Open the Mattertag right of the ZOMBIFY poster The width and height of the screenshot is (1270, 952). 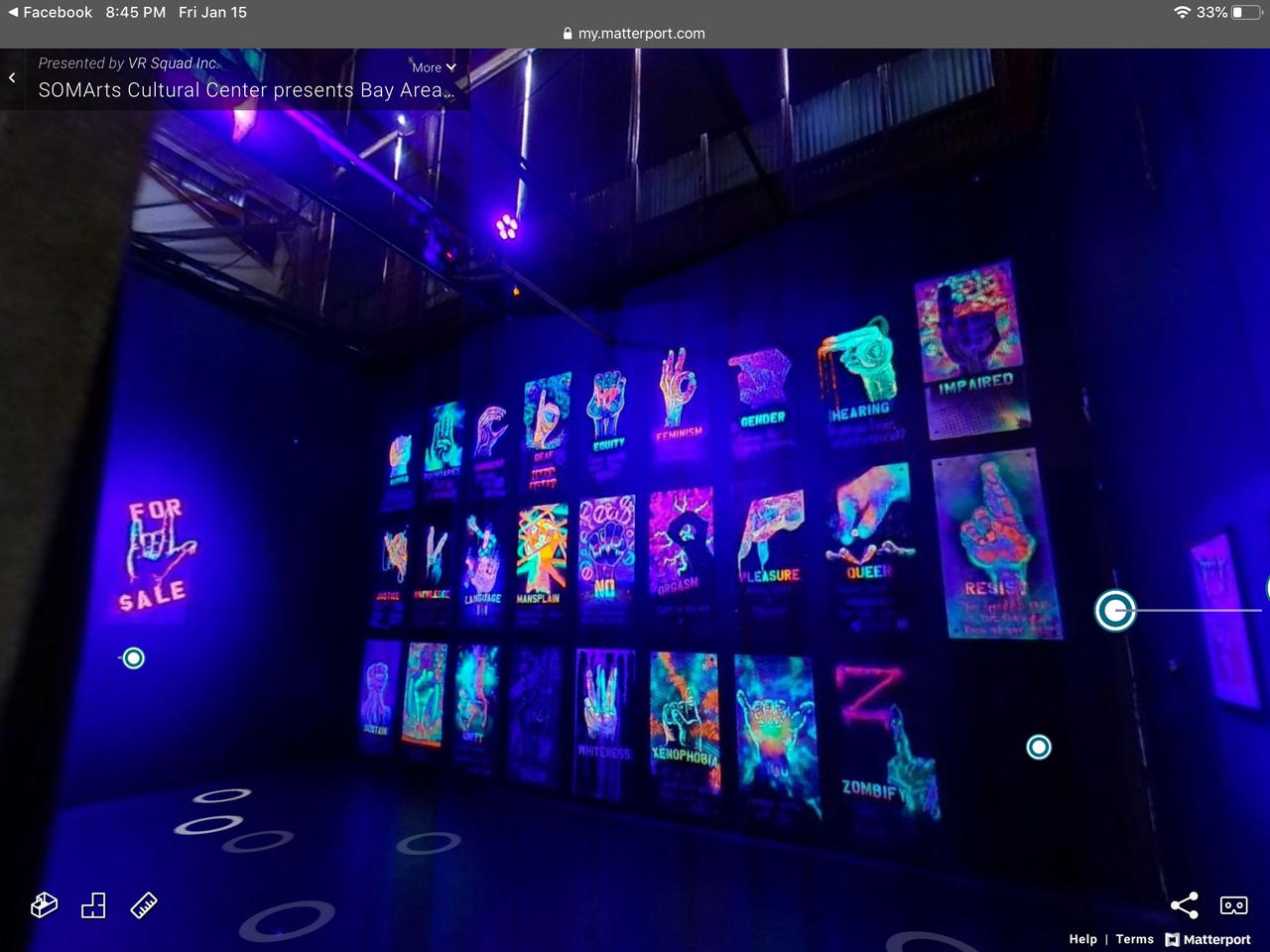pos(1039,747)
